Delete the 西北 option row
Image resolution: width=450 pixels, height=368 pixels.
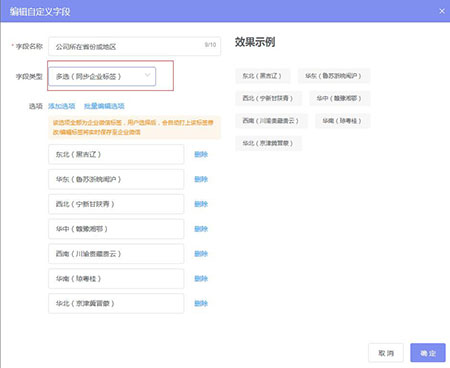[x=201, y=204]
